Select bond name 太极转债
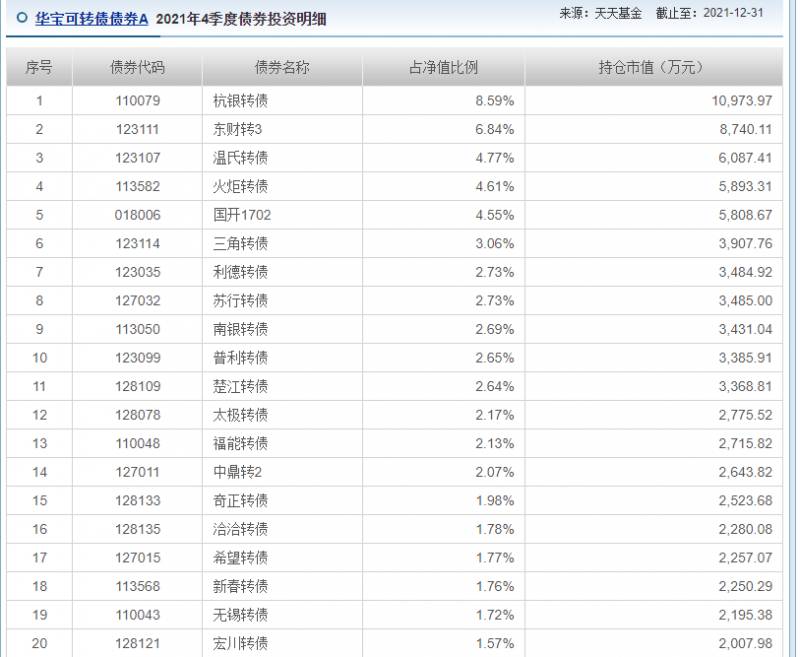Viewport: 800px width, 657px height. pos(240,415)
